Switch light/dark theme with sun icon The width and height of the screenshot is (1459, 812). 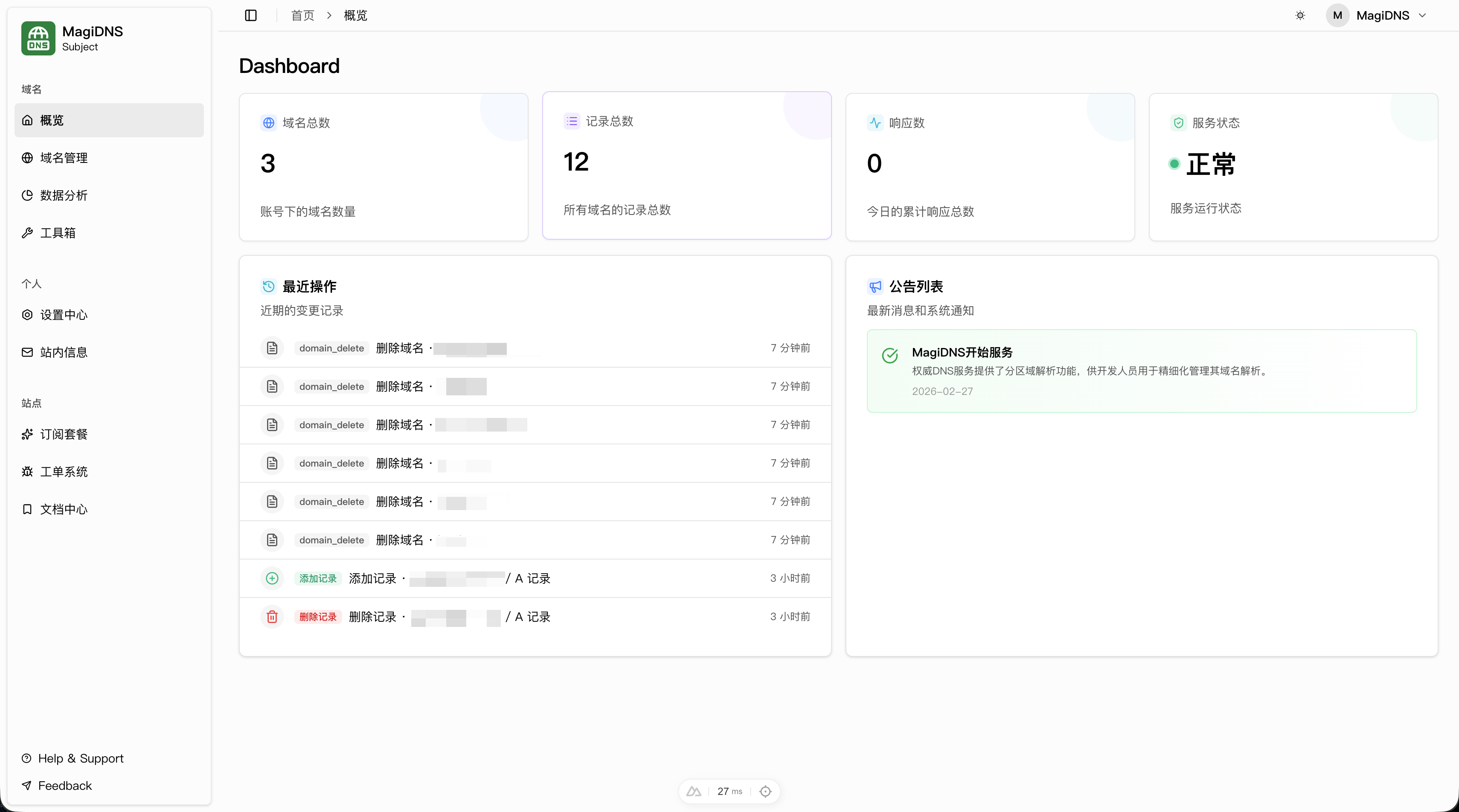1300,15
